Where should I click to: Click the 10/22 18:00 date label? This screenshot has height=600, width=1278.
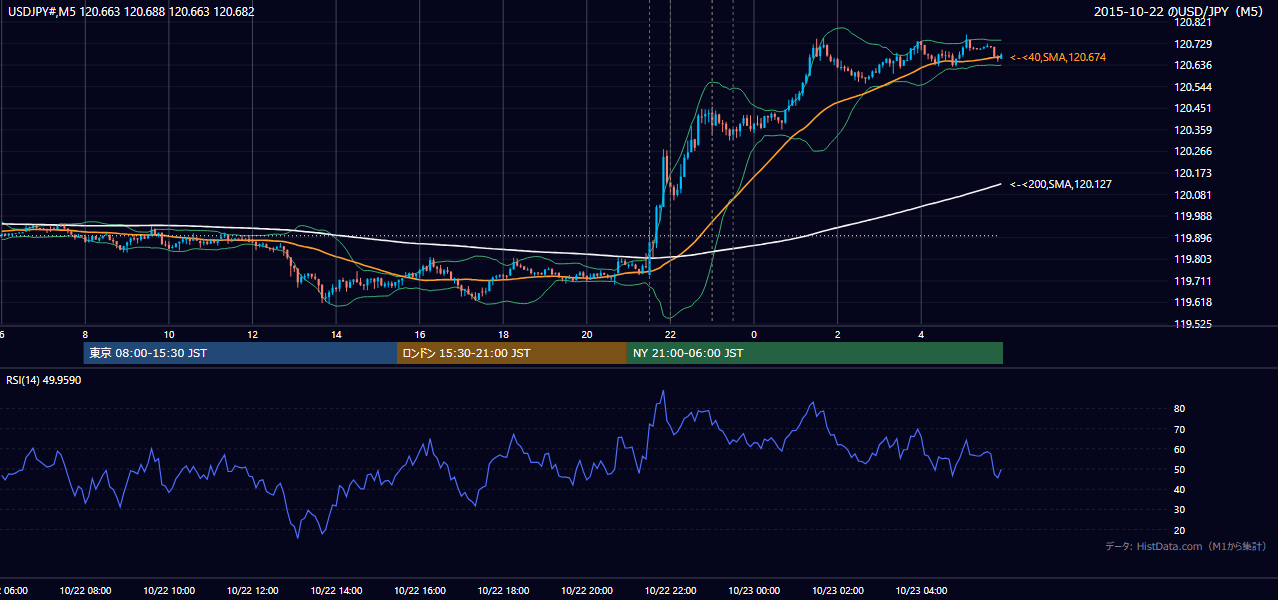(x=502, y=591)
